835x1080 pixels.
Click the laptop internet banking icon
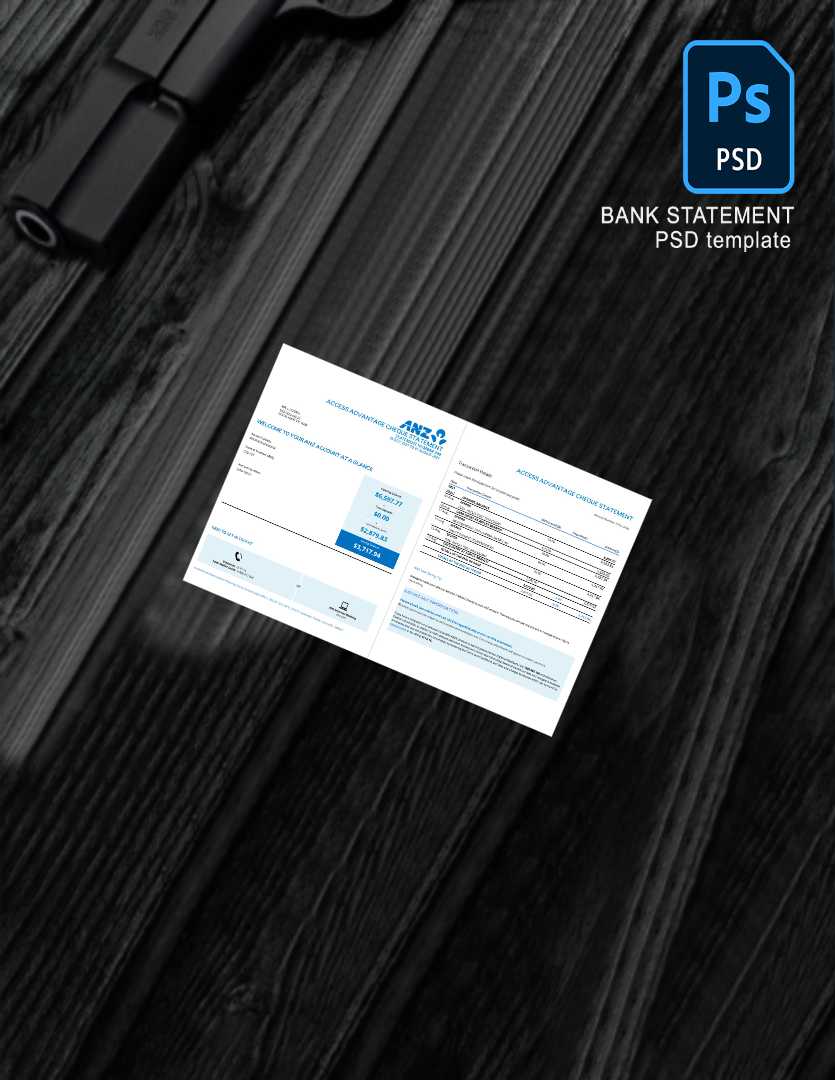[344, 604]
